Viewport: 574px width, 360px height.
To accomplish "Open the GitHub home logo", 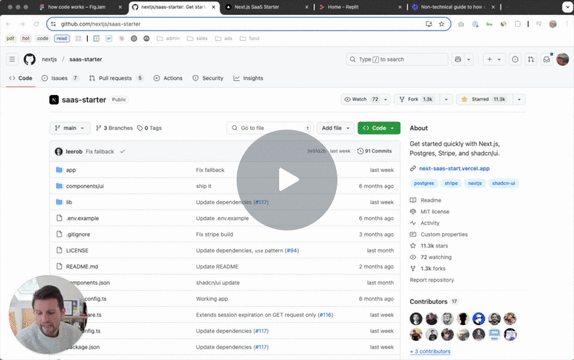I will coord(30,59).
